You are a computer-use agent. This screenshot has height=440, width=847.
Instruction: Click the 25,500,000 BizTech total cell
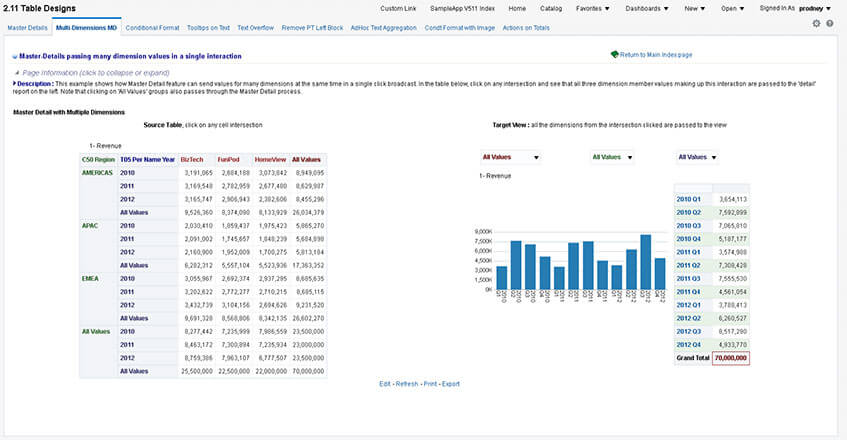197,371
